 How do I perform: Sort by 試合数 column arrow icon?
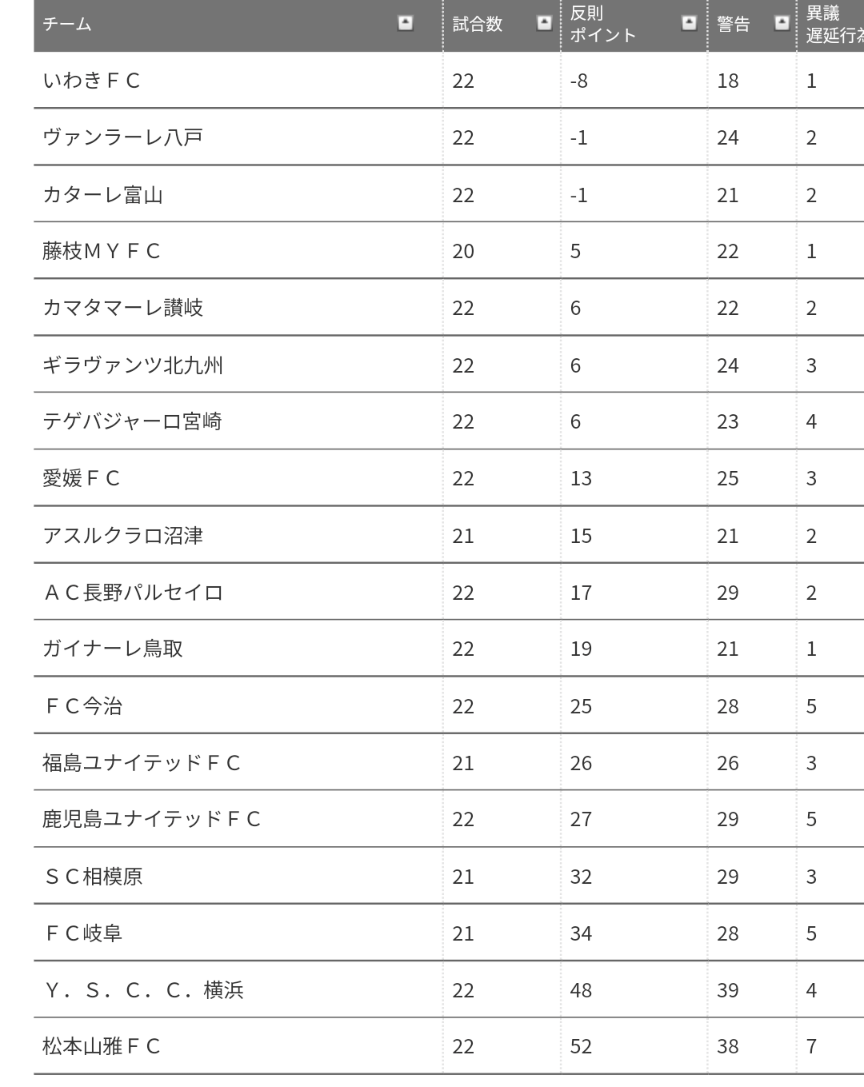(x=544, y=24)
